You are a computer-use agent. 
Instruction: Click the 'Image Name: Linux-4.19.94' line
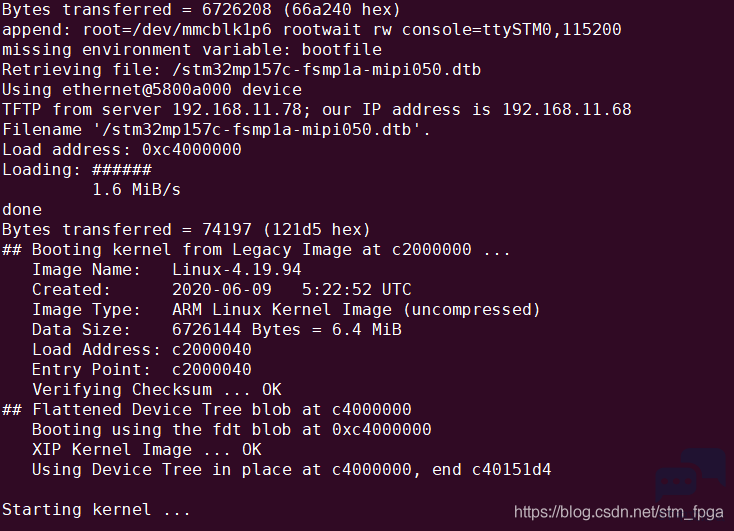coord(167,270)
